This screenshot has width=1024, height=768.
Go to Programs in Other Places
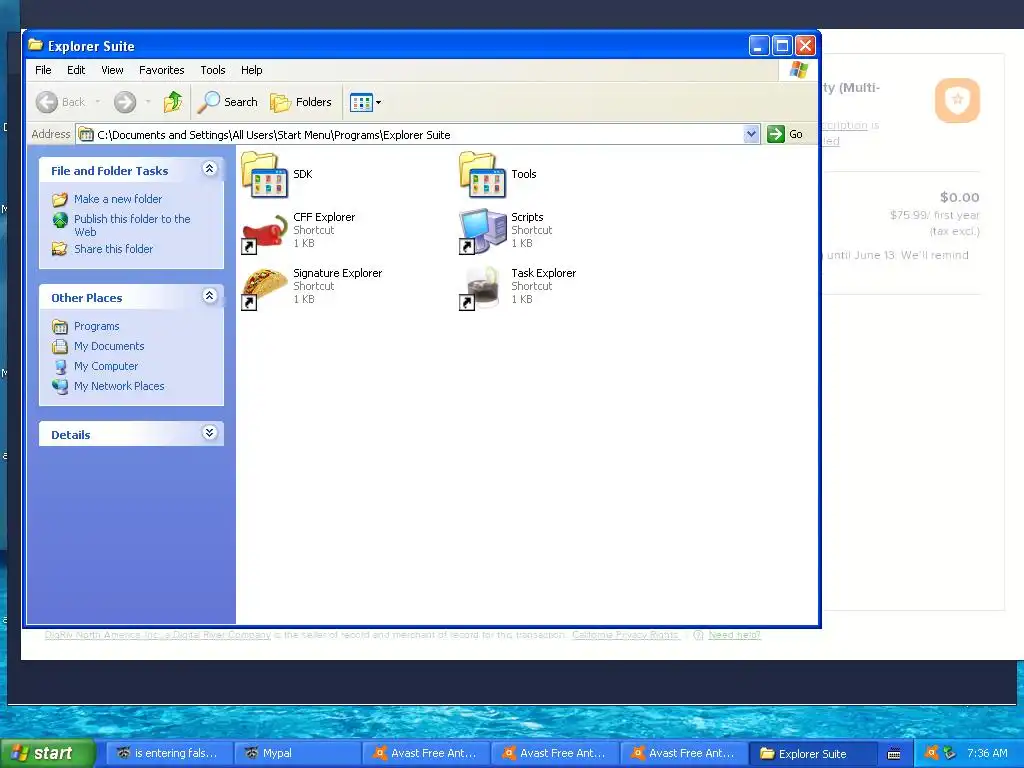tap(97, 326)
